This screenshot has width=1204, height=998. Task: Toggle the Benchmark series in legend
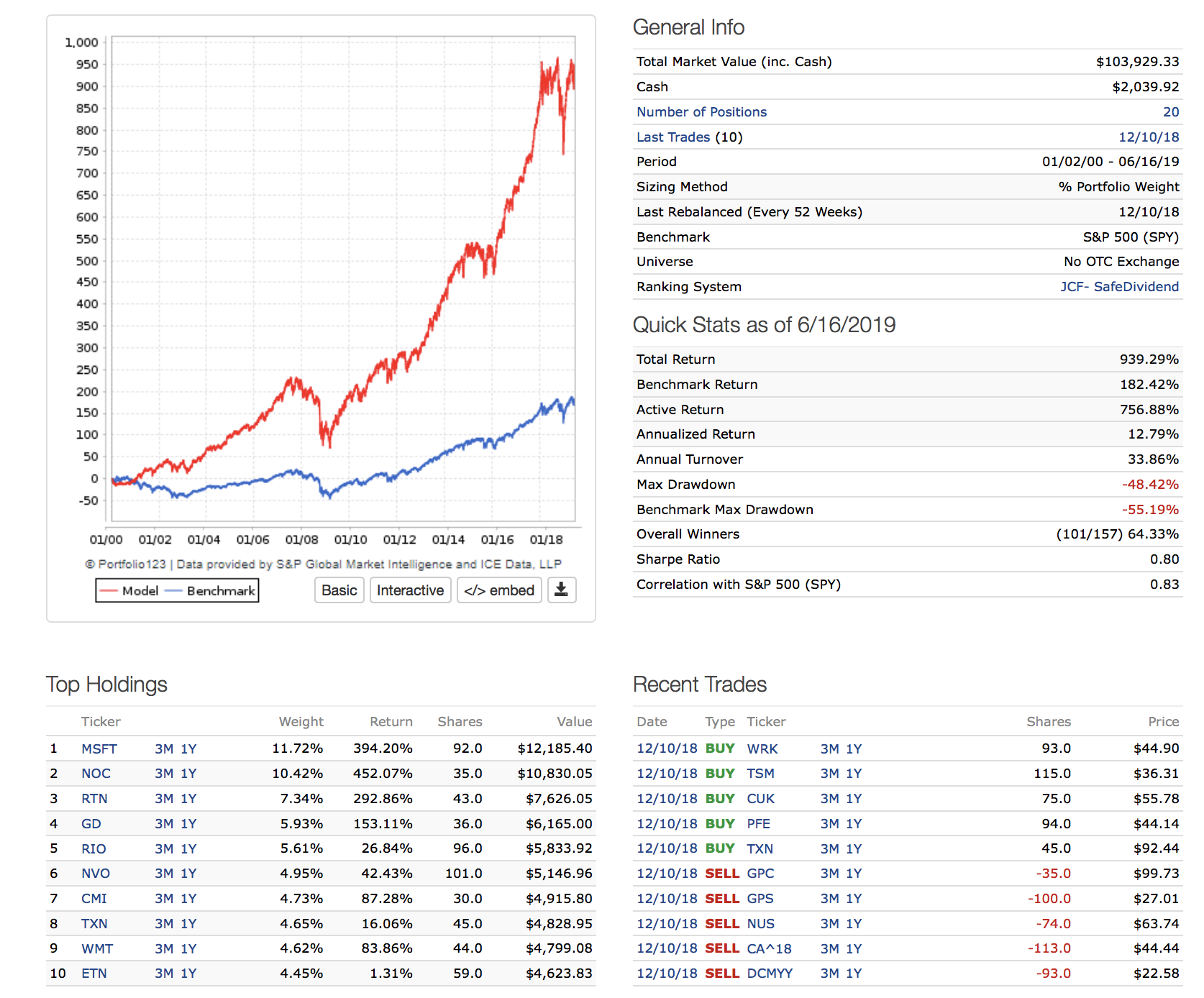pos(211,591)
